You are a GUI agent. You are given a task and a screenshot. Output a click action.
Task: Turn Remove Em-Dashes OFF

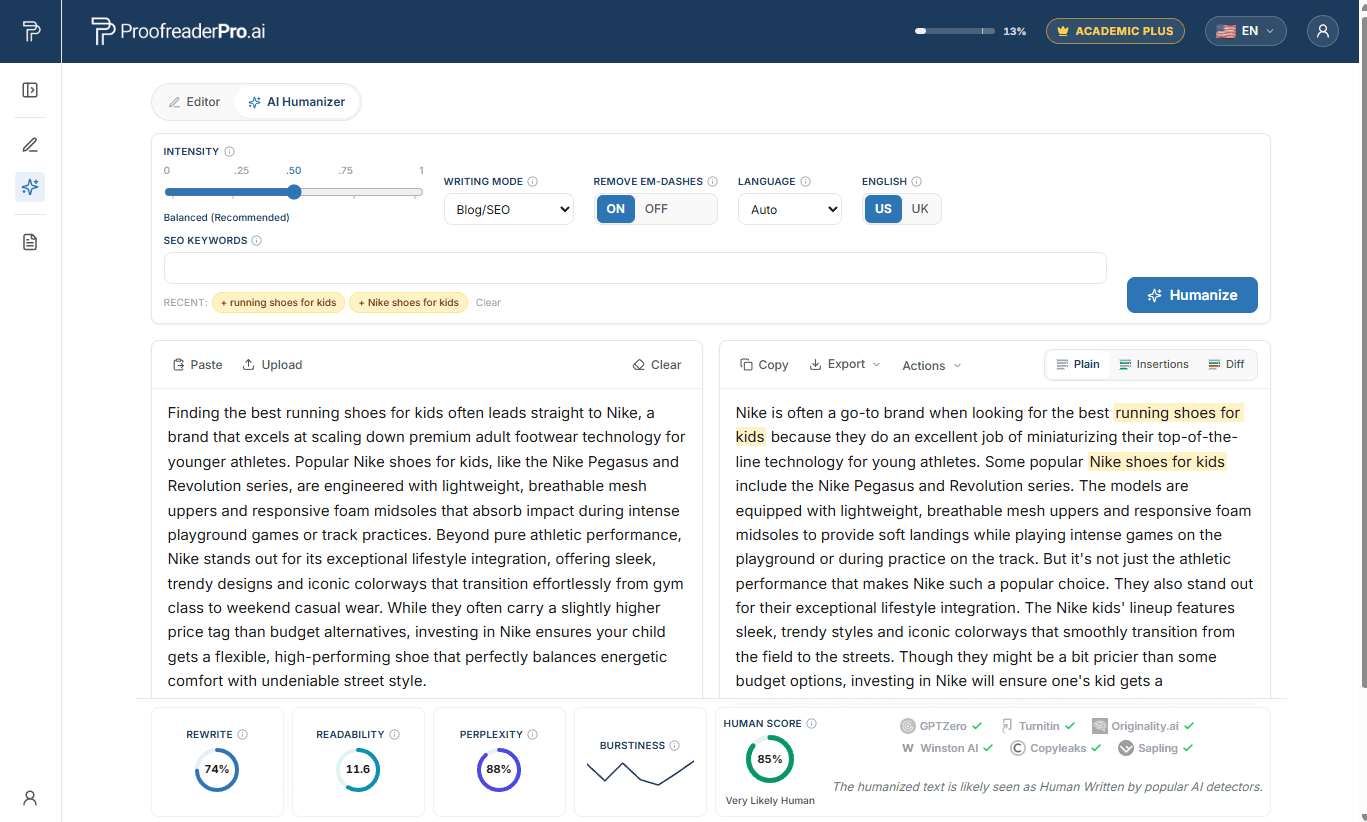click(x=657, y=209)
